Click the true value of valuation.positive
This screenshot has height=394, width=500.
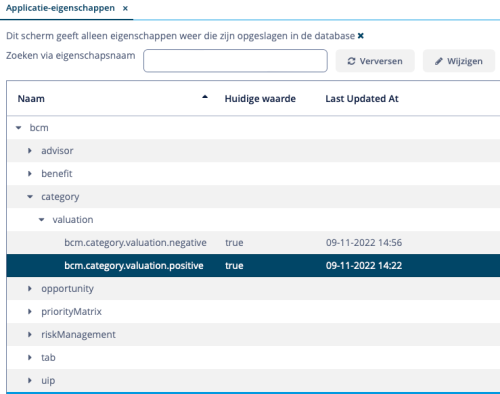pyautogui.click(x=234, y=266)
